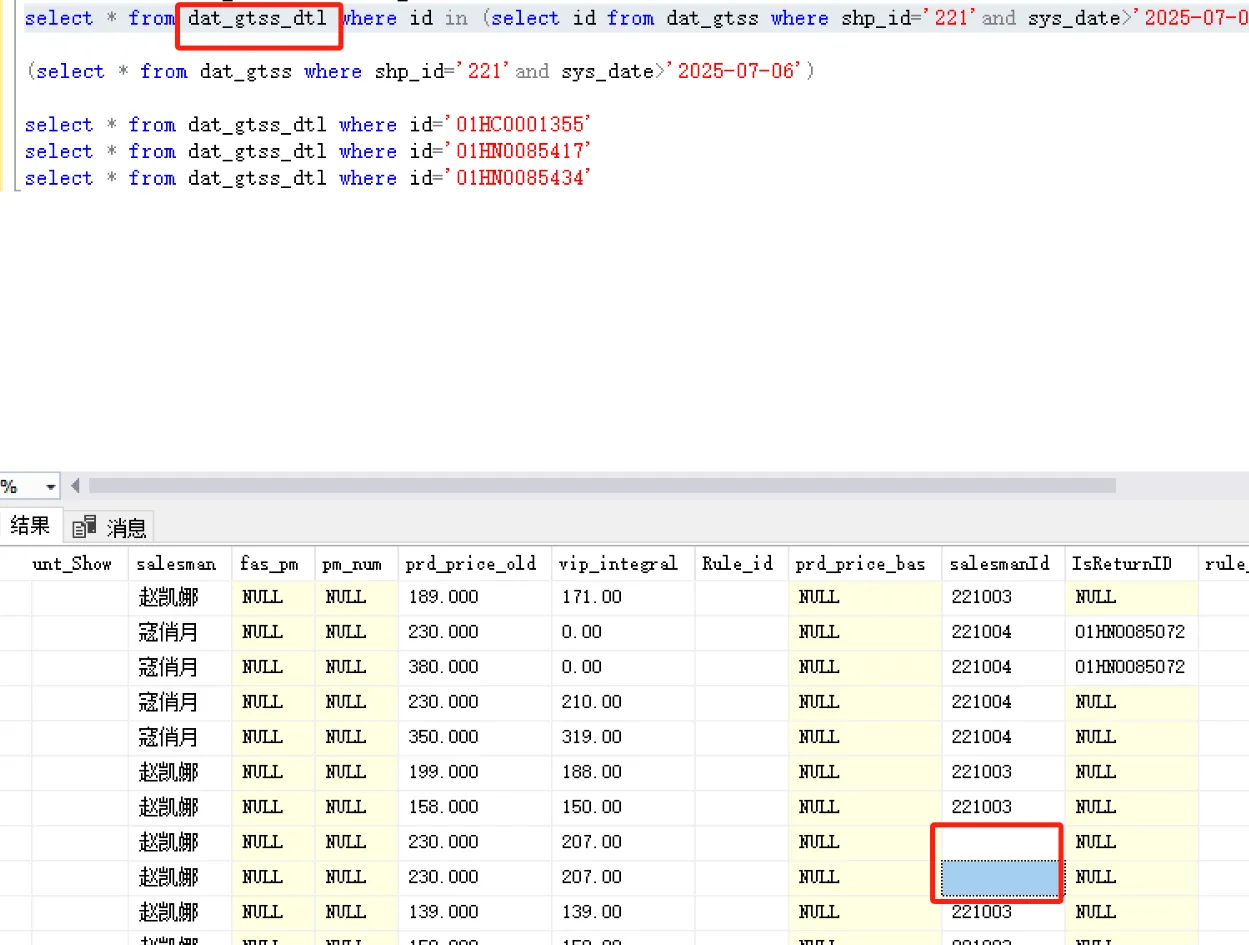
Task: Place cursor on '01HC0001355' in query
Action: click(x=518, y=125)
